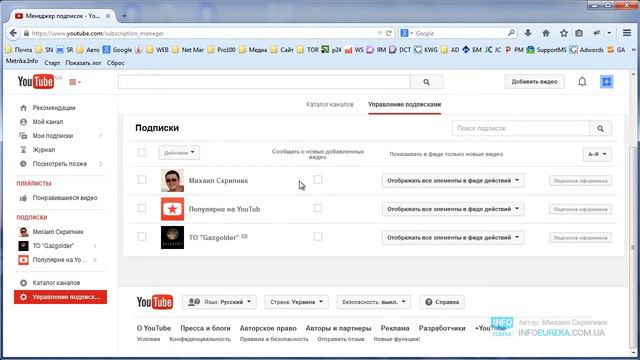
Task: Select the Популярне на YouTub row checkbox
Action: coord(142,208)
